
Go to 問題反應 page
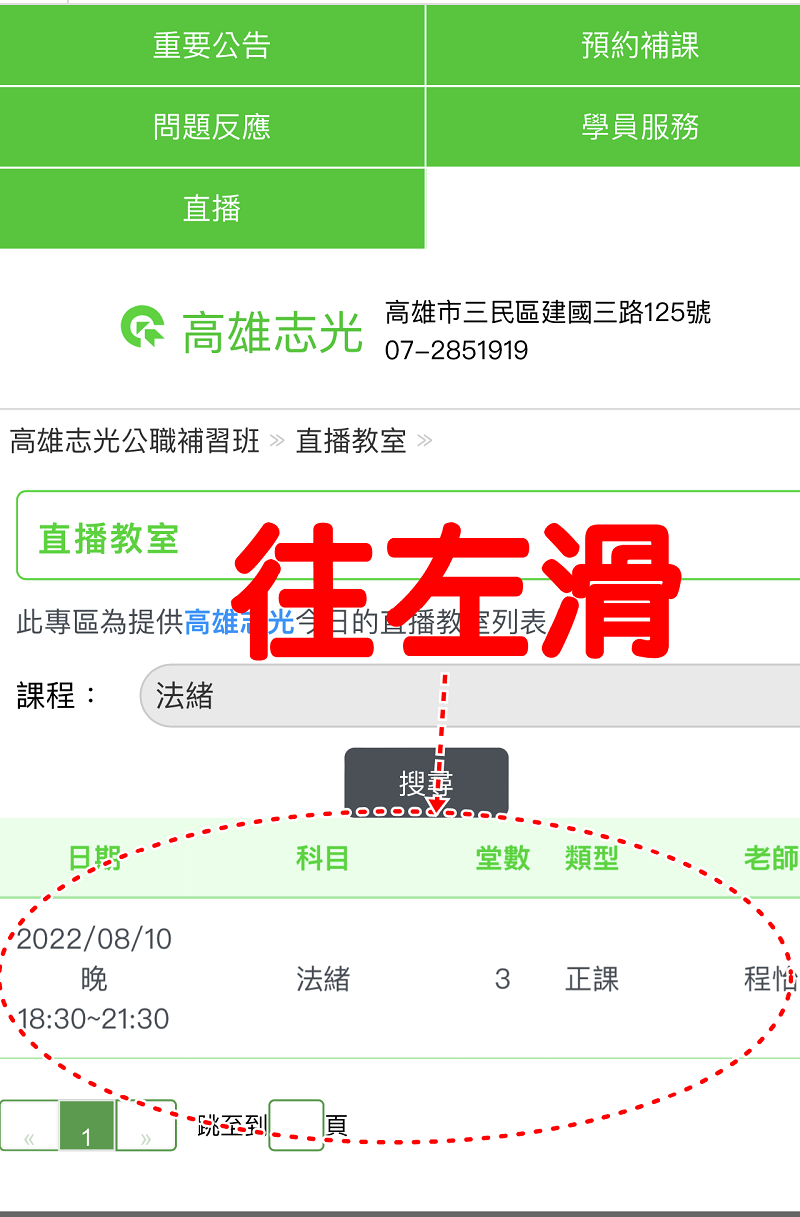(x=212, y=127)
